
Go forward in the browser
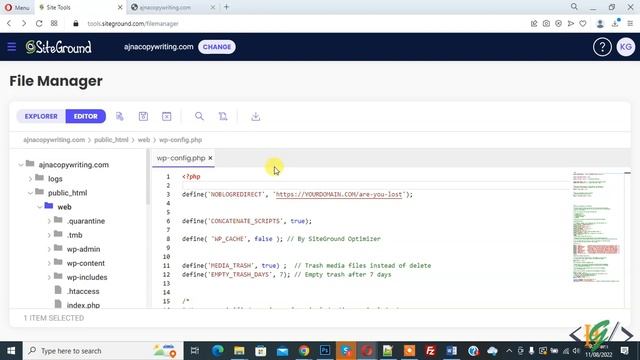tap(24, 24)
